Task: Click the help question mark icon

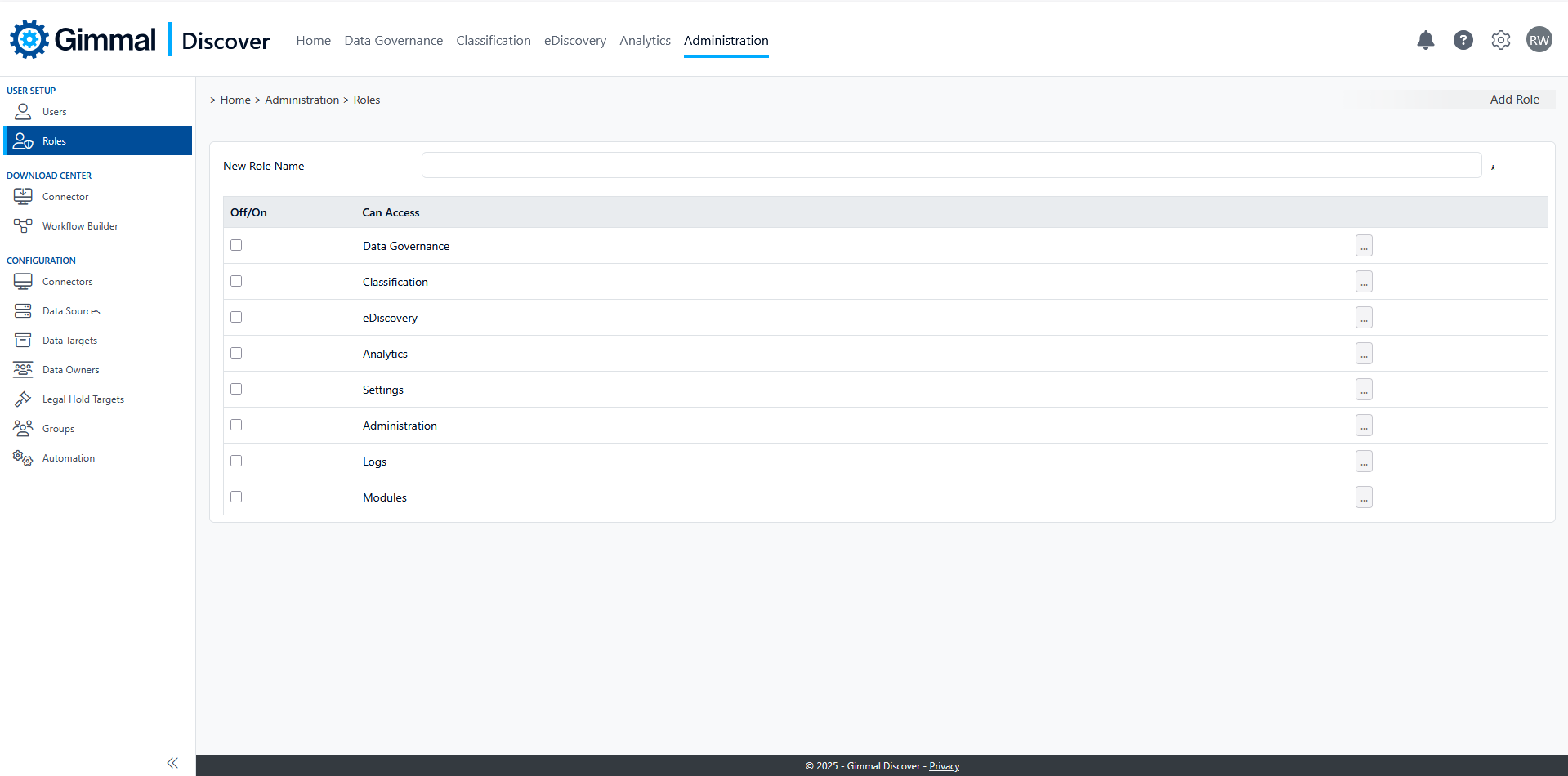Action: coord(1463,40)
